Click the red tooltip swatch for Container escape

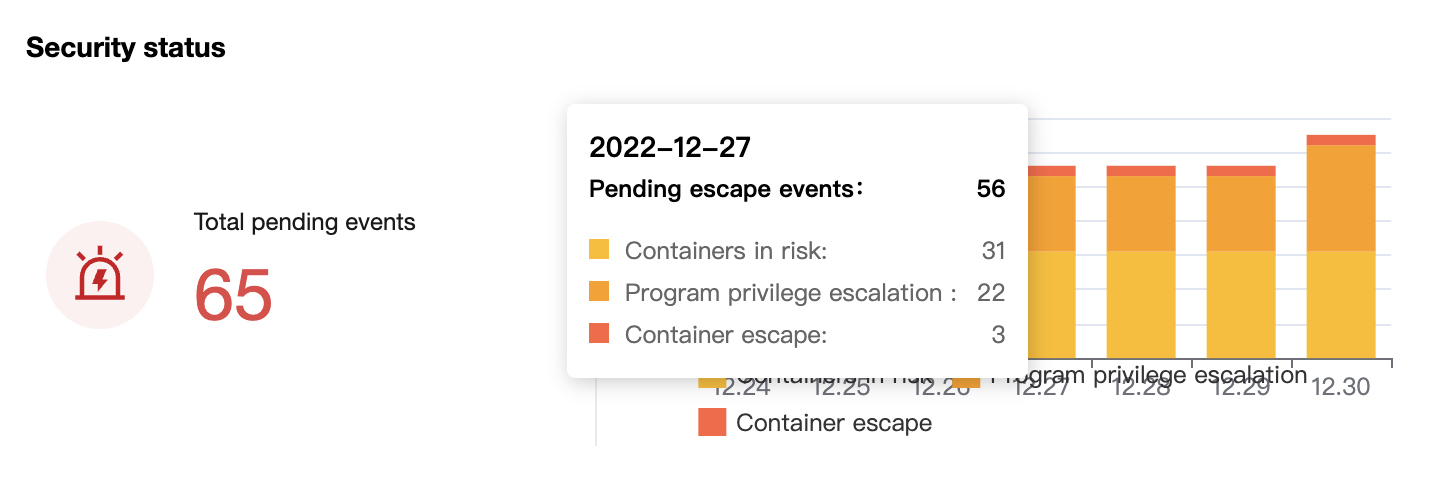tap(599, 334)
